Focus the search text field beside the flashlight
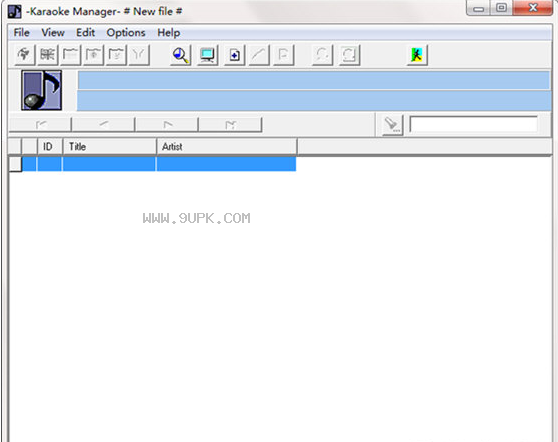The height and width of the screenshot is (442, 558). (474, 125)
